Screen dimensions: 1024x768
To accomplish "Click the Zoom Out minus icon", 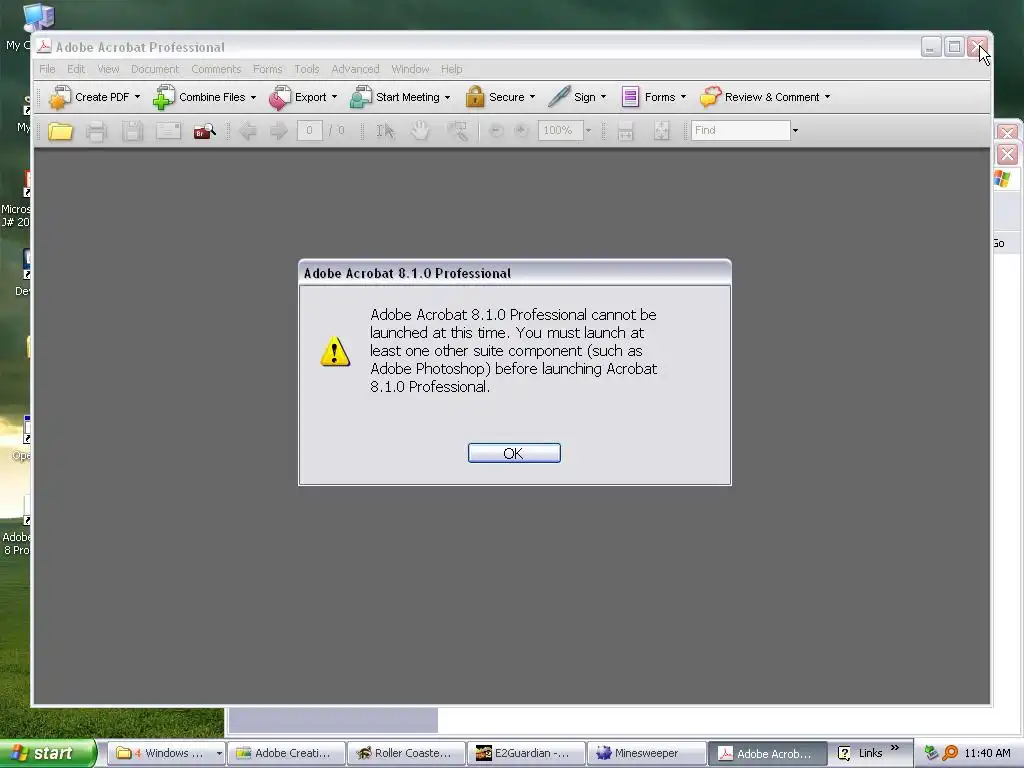I will (496, 131).
